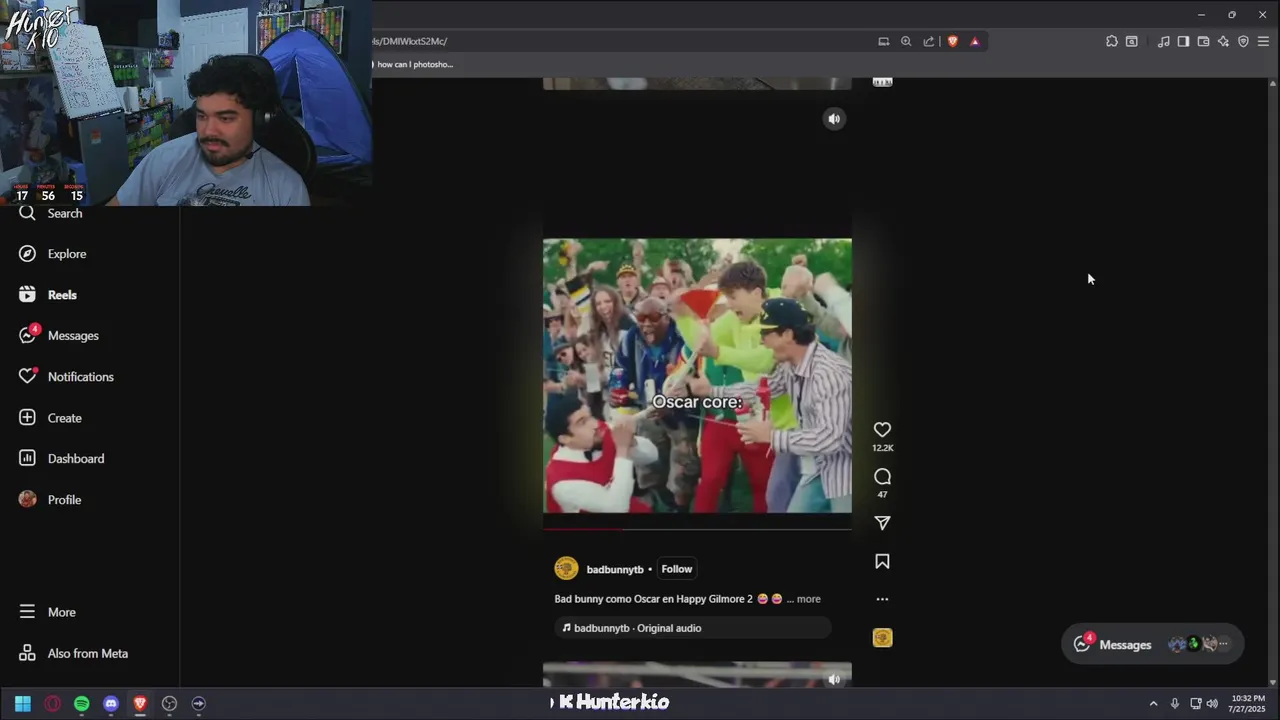The image size is (1280, 720).
Task: Show hidden system tray icons
Action: click(x=1153, y=704)
